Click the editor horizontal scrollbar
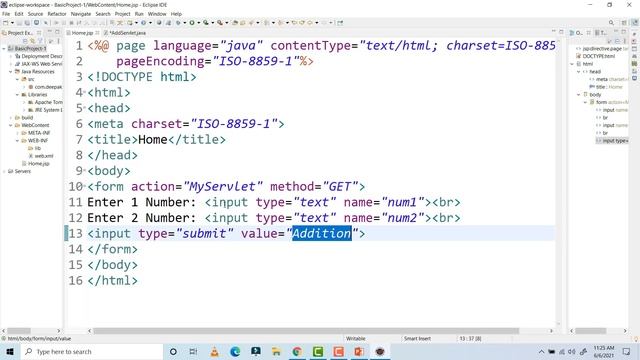The height and width of the screenshot is (360, 640). pyautogui.click(x=306, y=331)
